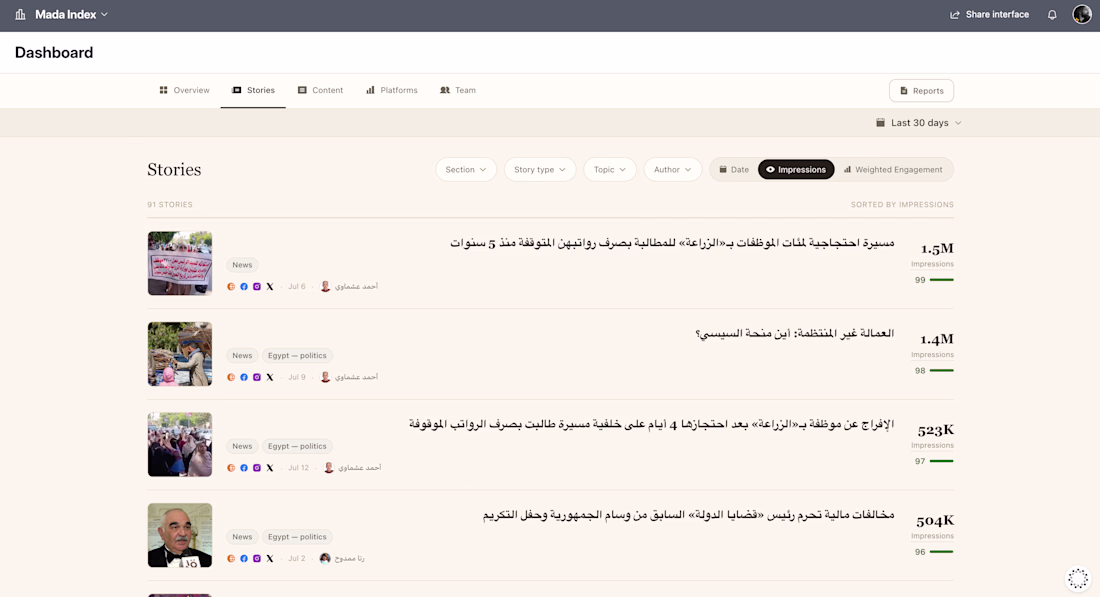1100x597 pixels.
Task: Click News tag on the Jul 6 story
Action: pyautogui.click(x=242, y=265)
